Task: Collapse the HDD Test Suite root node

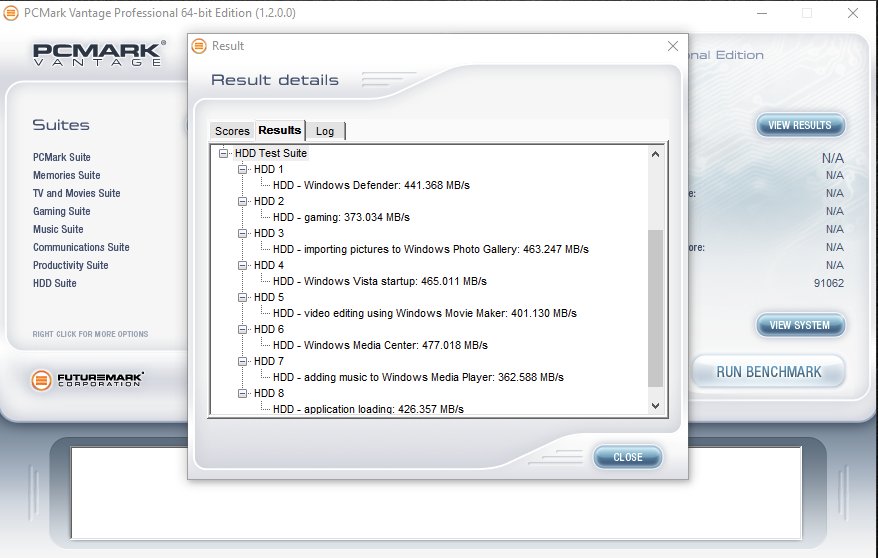Action: pos(223,153)
